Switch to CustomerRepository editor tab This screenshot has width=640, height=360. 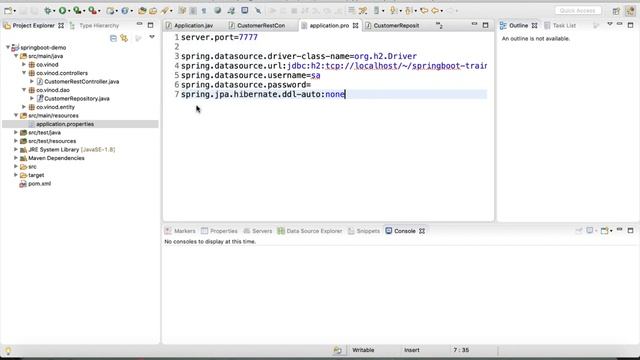(396, 25)
